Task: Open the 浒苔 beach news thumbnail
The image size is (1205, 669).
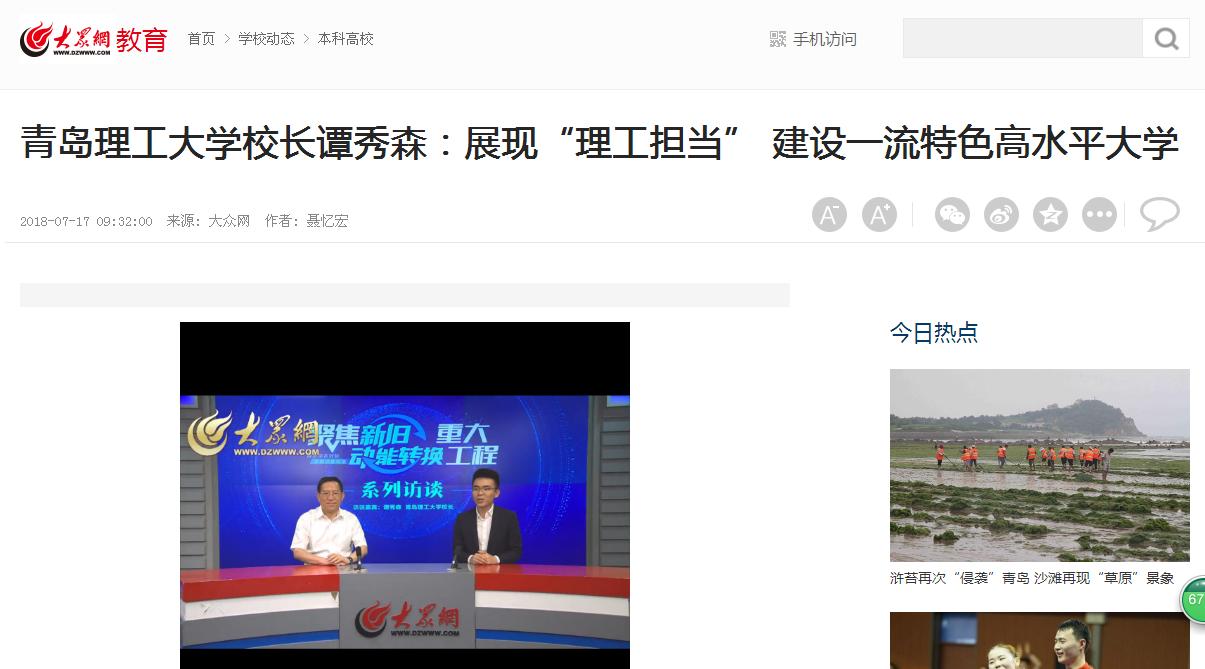Action: point(1040,465)
